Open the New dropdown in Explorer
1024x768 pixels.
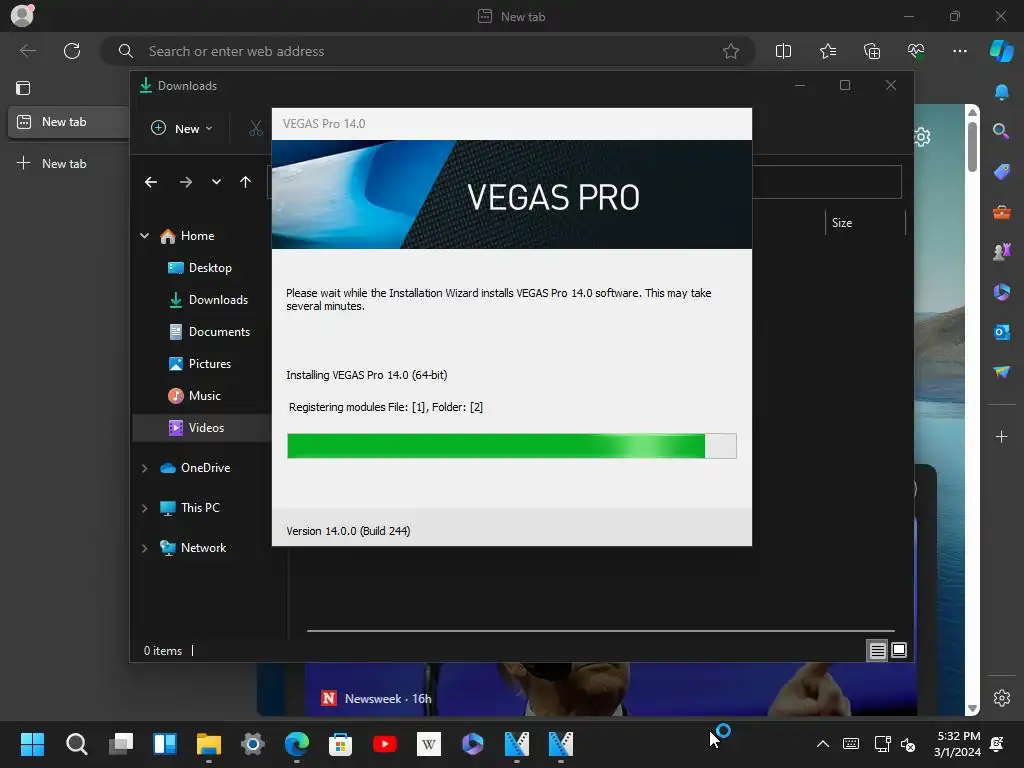click(182, 129)
